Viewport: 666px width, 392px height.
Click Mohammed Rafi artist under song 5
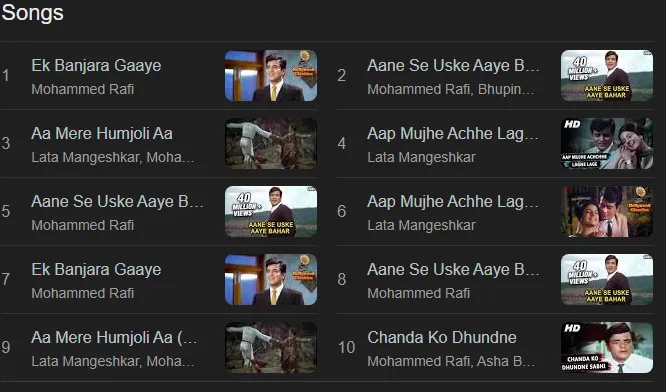click(x=82, y=225)
